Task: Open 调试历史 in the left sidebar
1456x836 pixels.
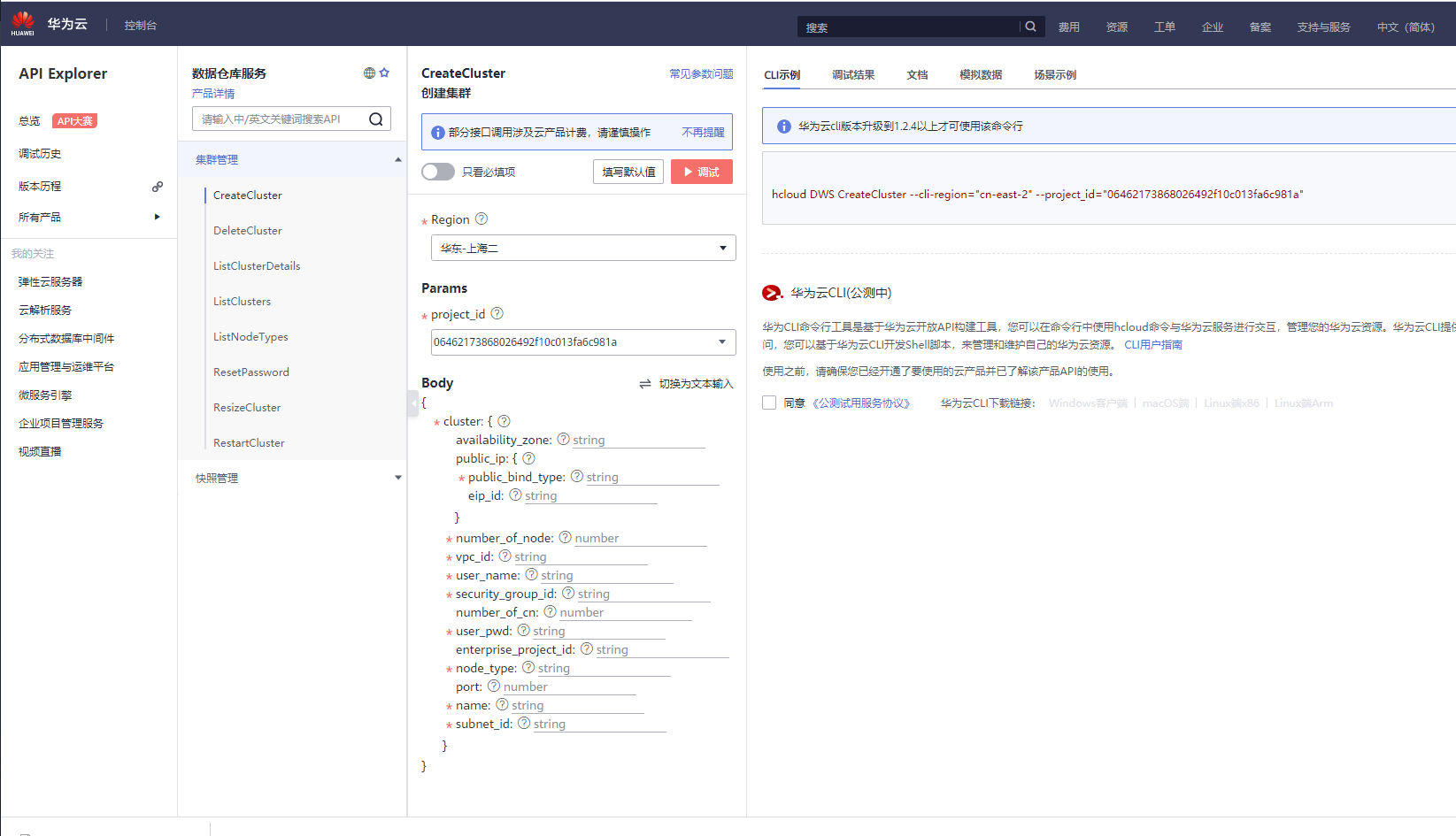Action: [40, 154]
